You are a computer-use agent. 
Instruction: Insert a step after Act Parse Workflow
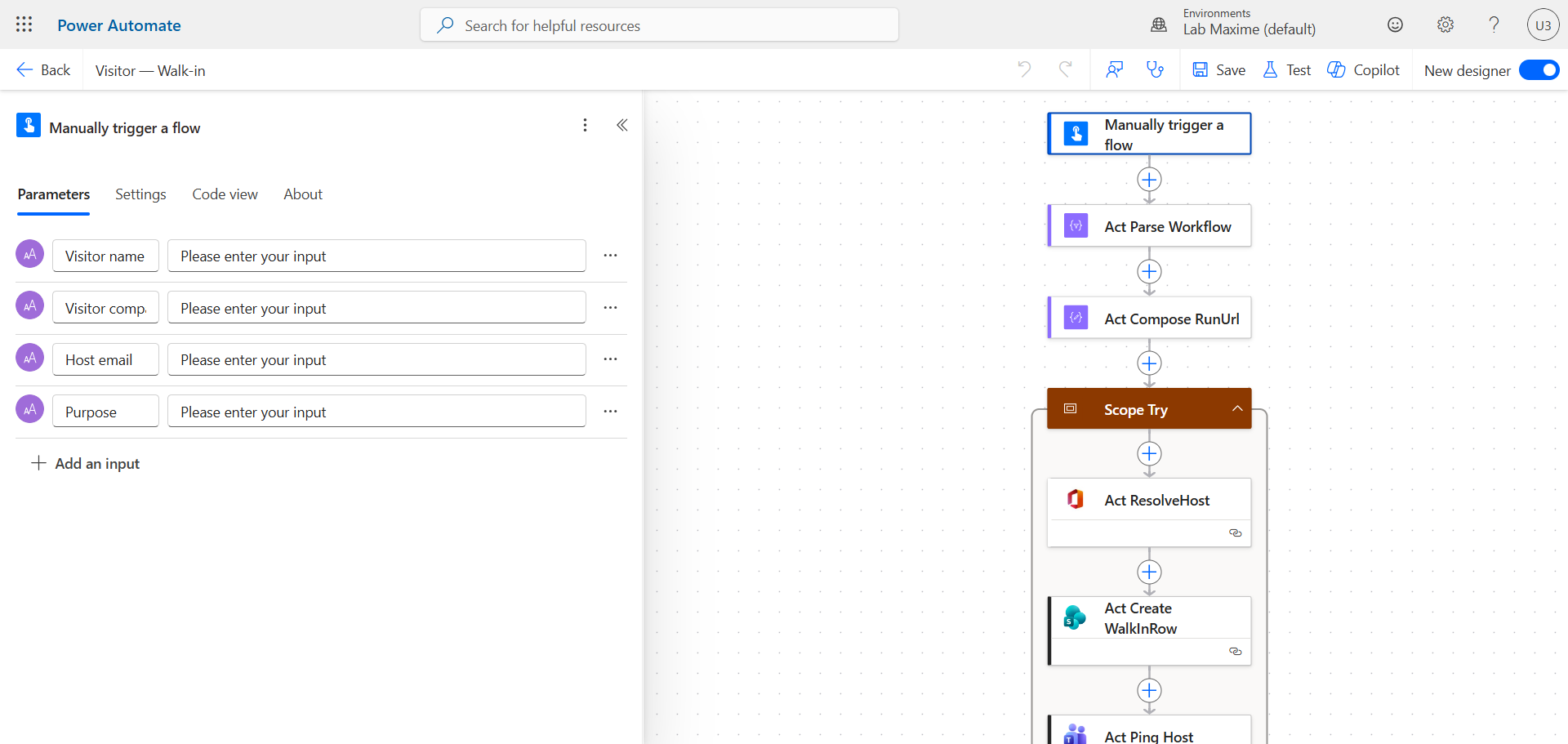pyautogui.click(x=1149, y=271)
